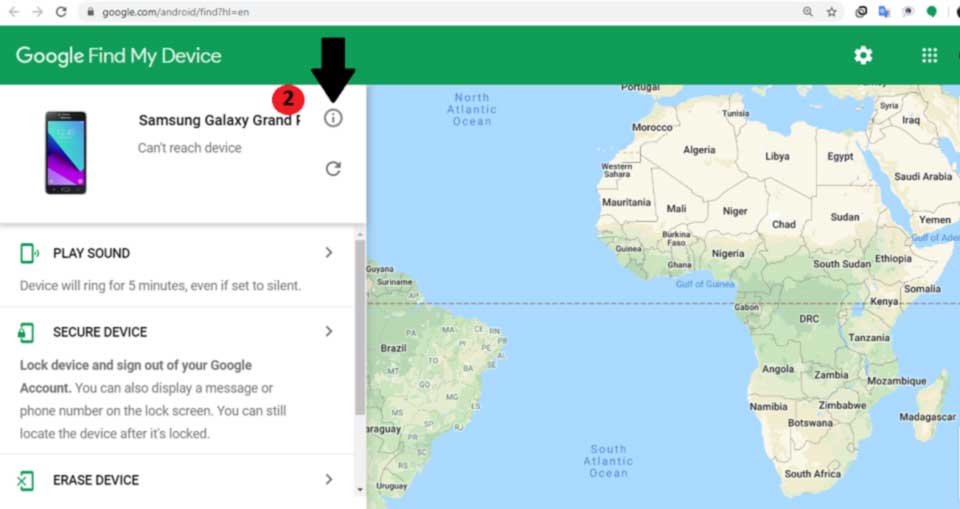Select the ERASE DEVICE option
This screenshot has width=960, height=509.
pyautogui.click(x=178, y=482)
